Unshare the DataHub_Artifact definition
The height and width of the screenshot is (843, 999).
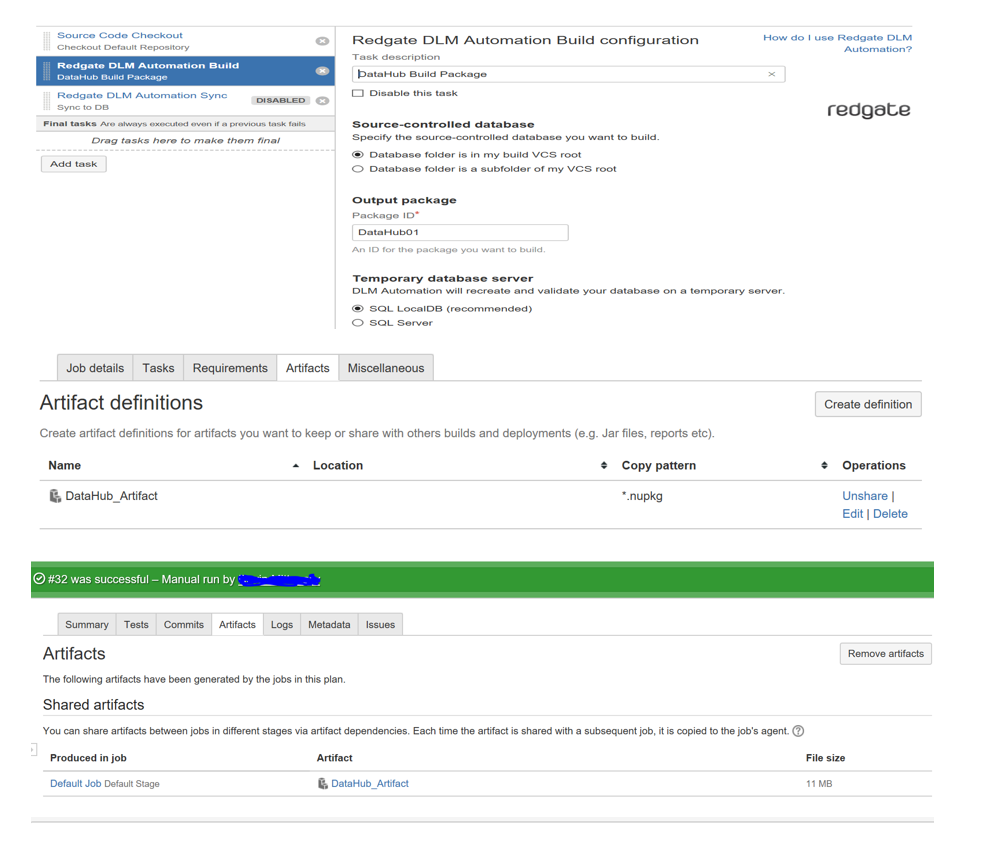(x=865, y=496)
